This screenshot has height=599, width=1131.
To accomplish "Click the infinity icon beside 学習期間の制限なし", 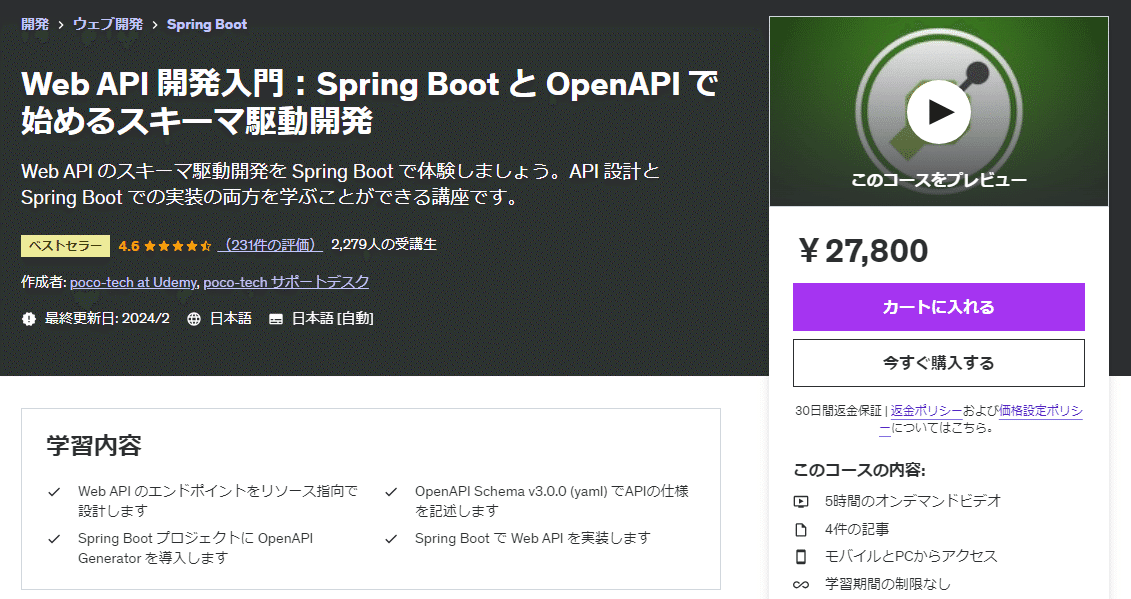I will pos(800,583).
